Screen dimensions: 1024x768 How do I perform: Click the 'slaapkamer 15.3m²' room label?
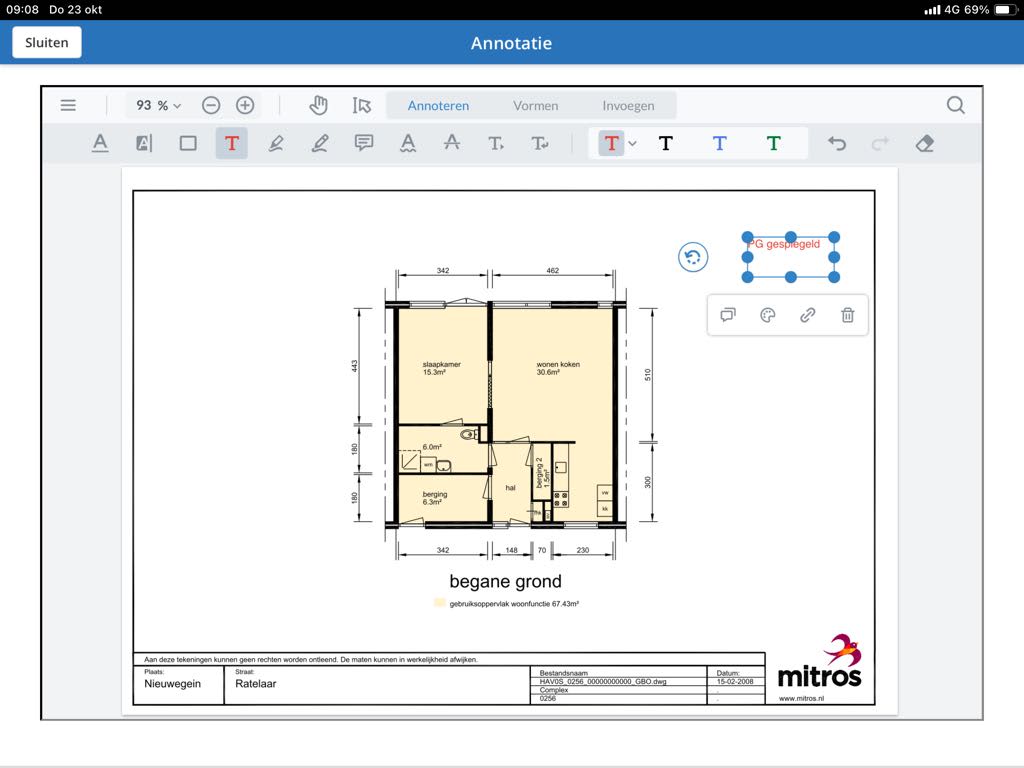coord(441,368)
